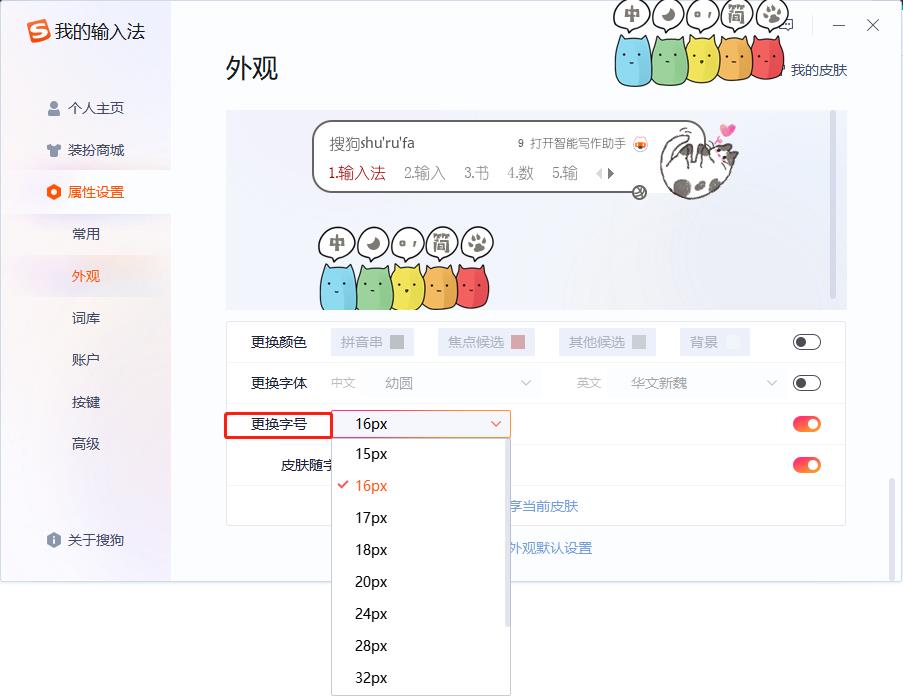The height and width of the screenshot is (696, 903).
Task: Enable the 更换字体 toggle
Action: [x=806, y=383]
